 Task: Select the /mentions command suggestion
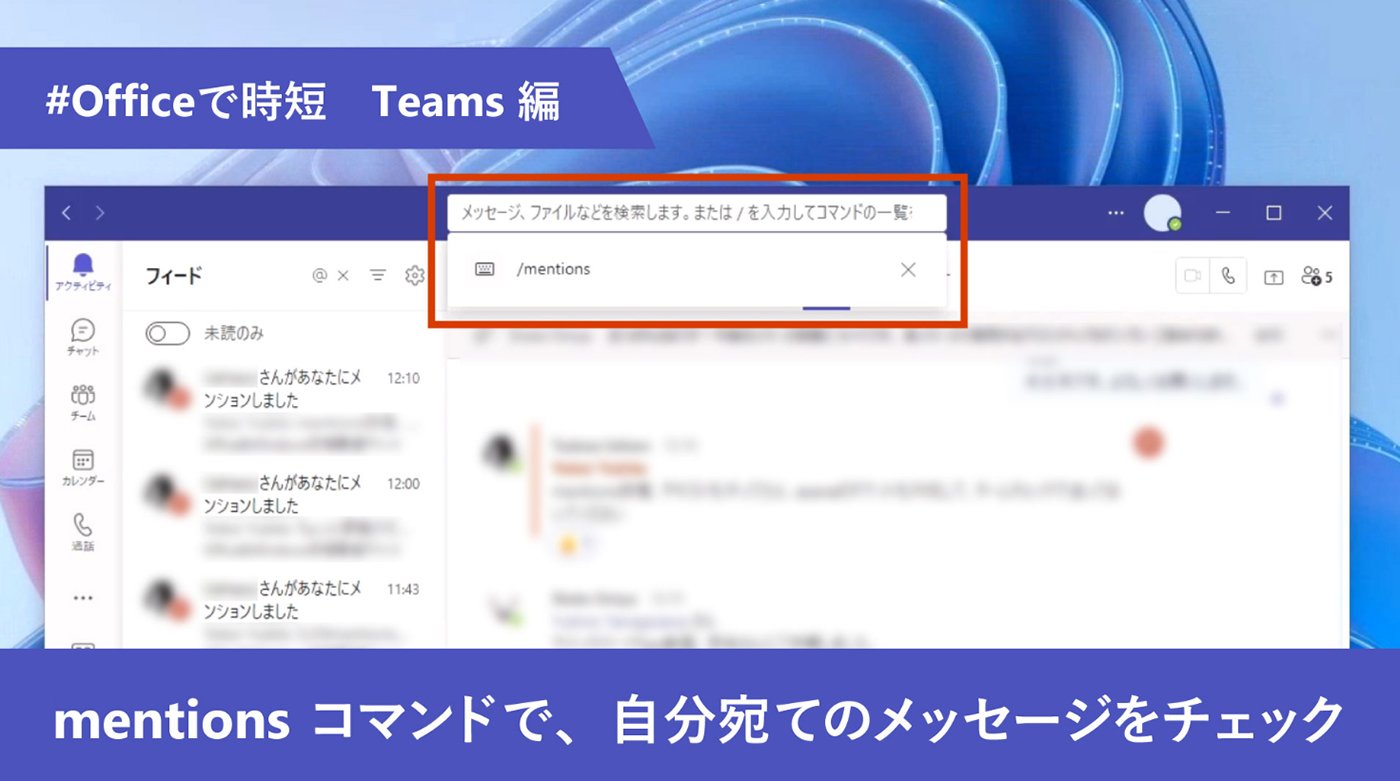click(697, 269)
